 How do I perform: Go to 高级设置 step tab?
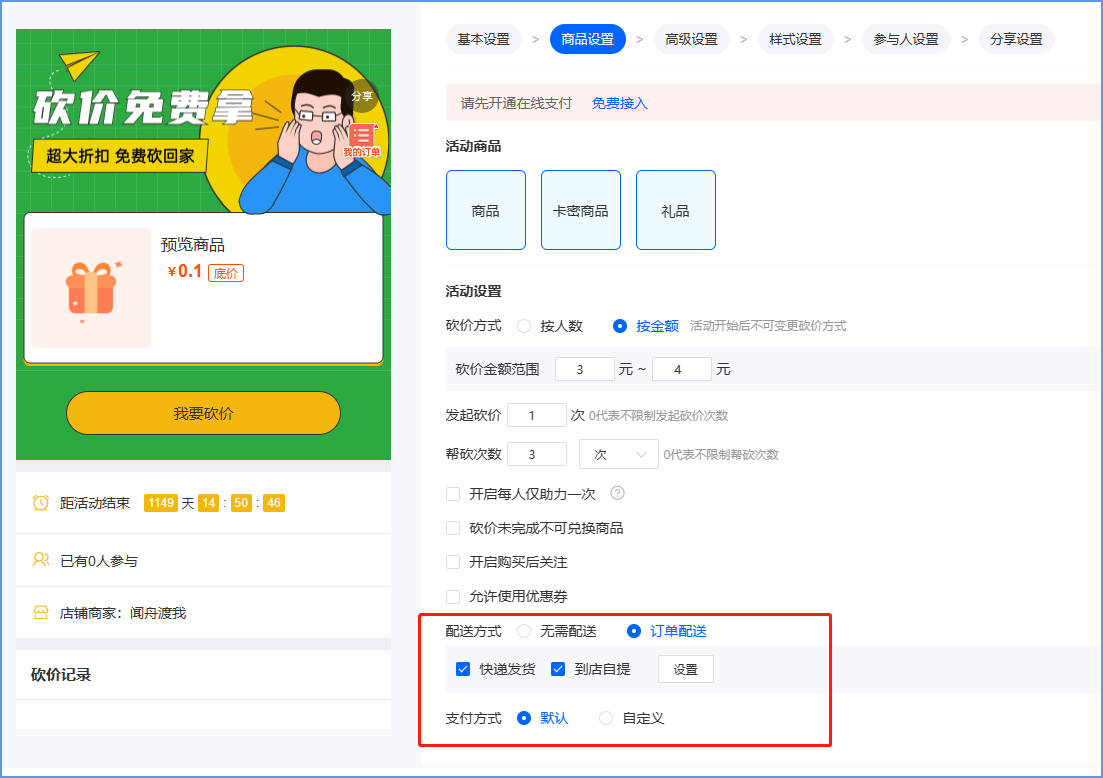point(692,39)
